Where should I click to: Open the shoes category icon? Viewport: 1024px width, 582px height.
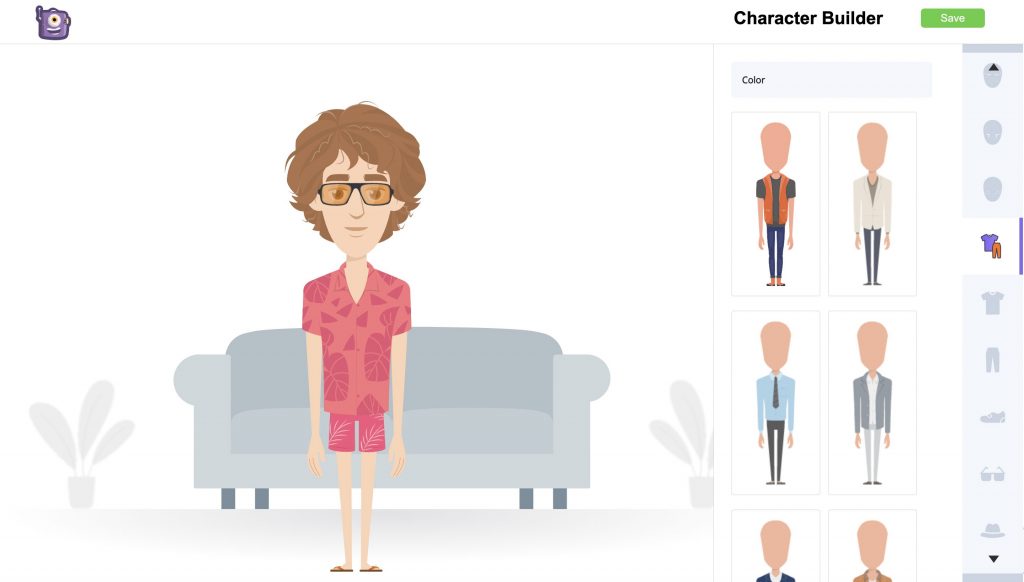(992, 417)
